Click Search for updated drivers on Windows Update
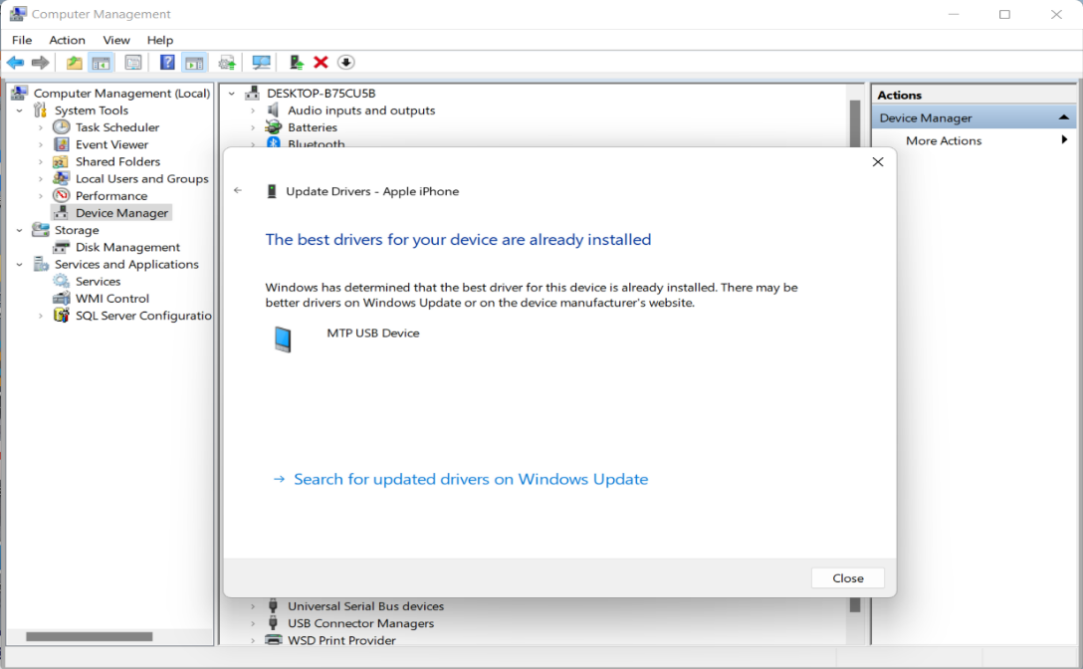1083x669 pixels. click(x=470, y=479)
